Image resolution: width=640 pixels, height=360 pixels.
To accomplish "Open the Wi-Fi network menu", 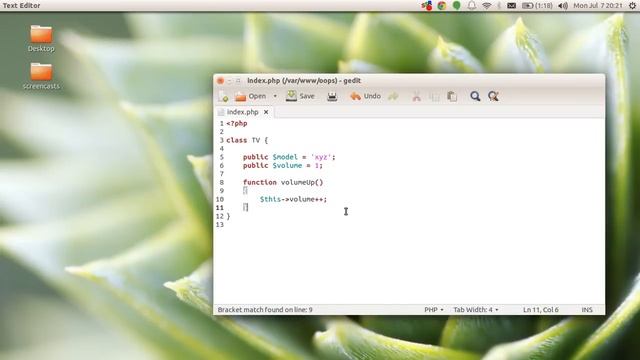I will pos(486,6).
